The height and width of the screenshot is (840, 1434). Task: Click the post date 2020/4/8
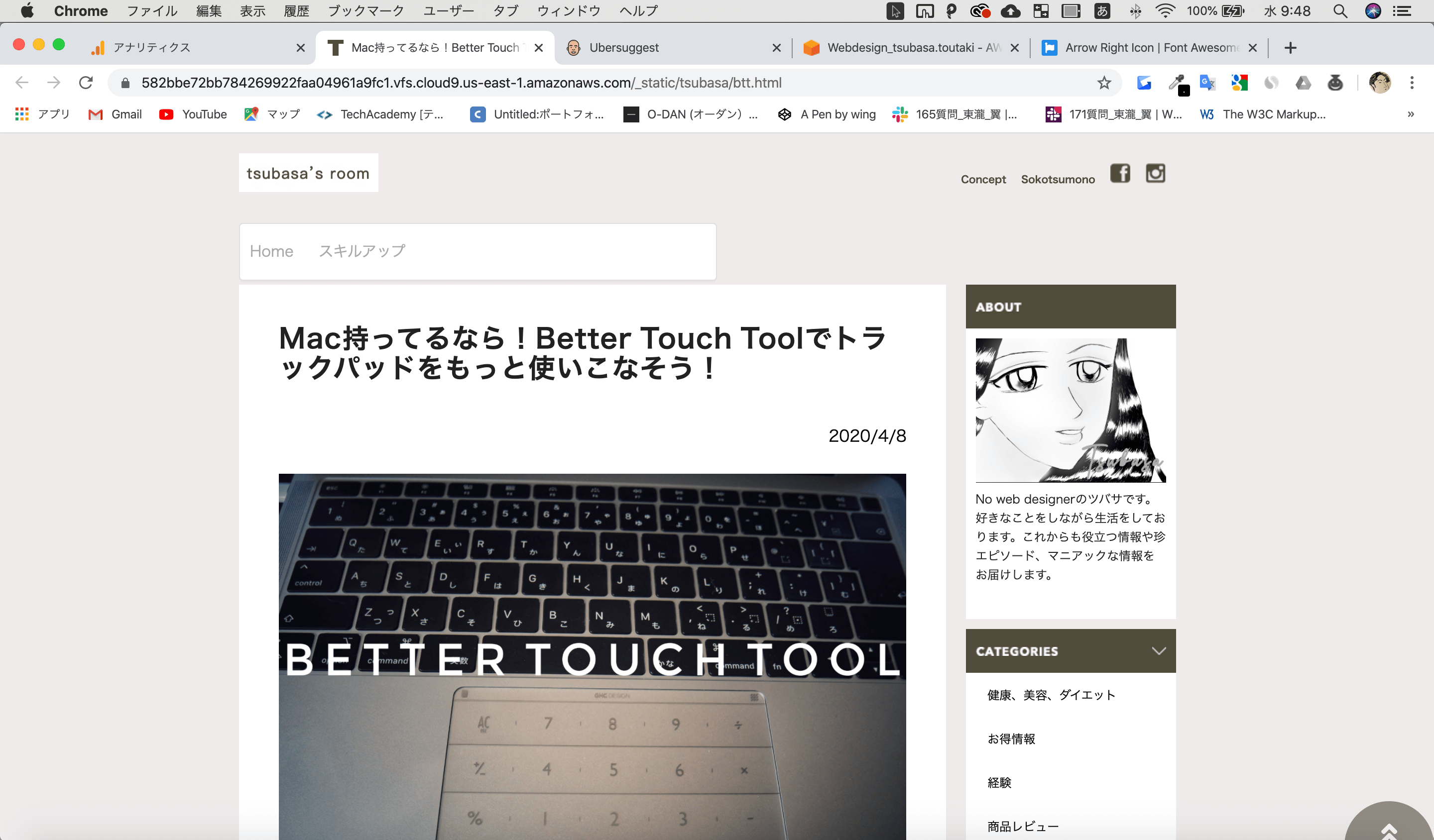pyautogui.click(x=867, y=435)
